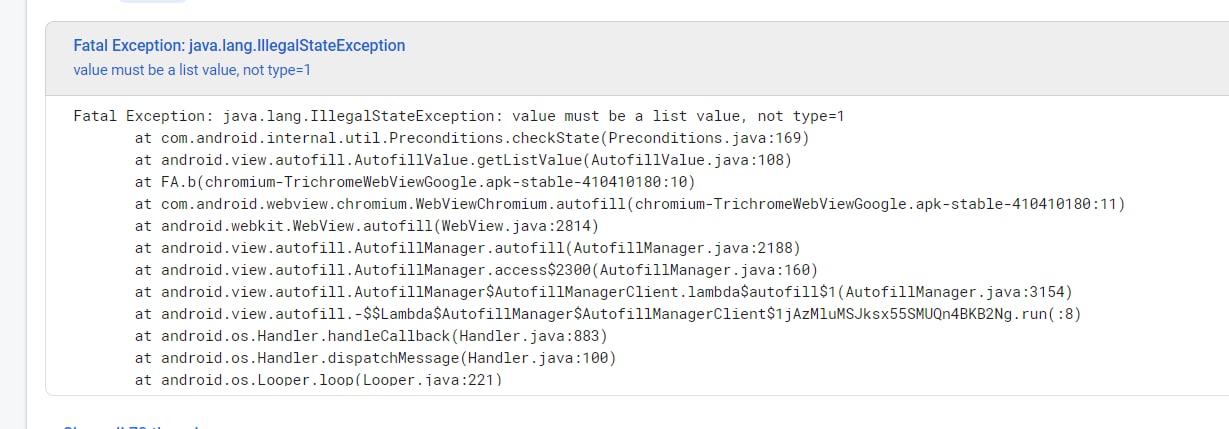Select the Handler.dispatchMessage stack frame
The image size is (1229, 429).
(375, 358)
